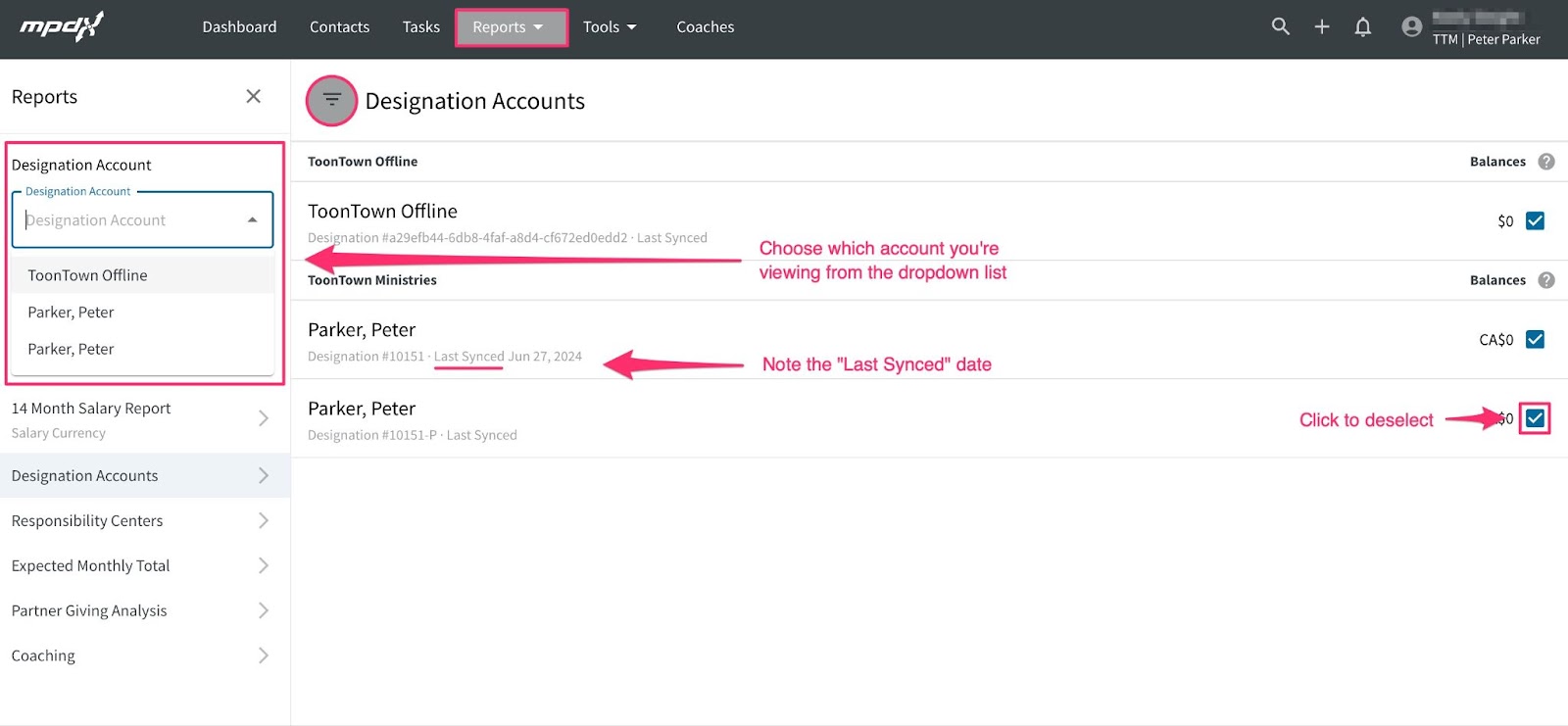Open the Contacts page

(x=339, y=27)
